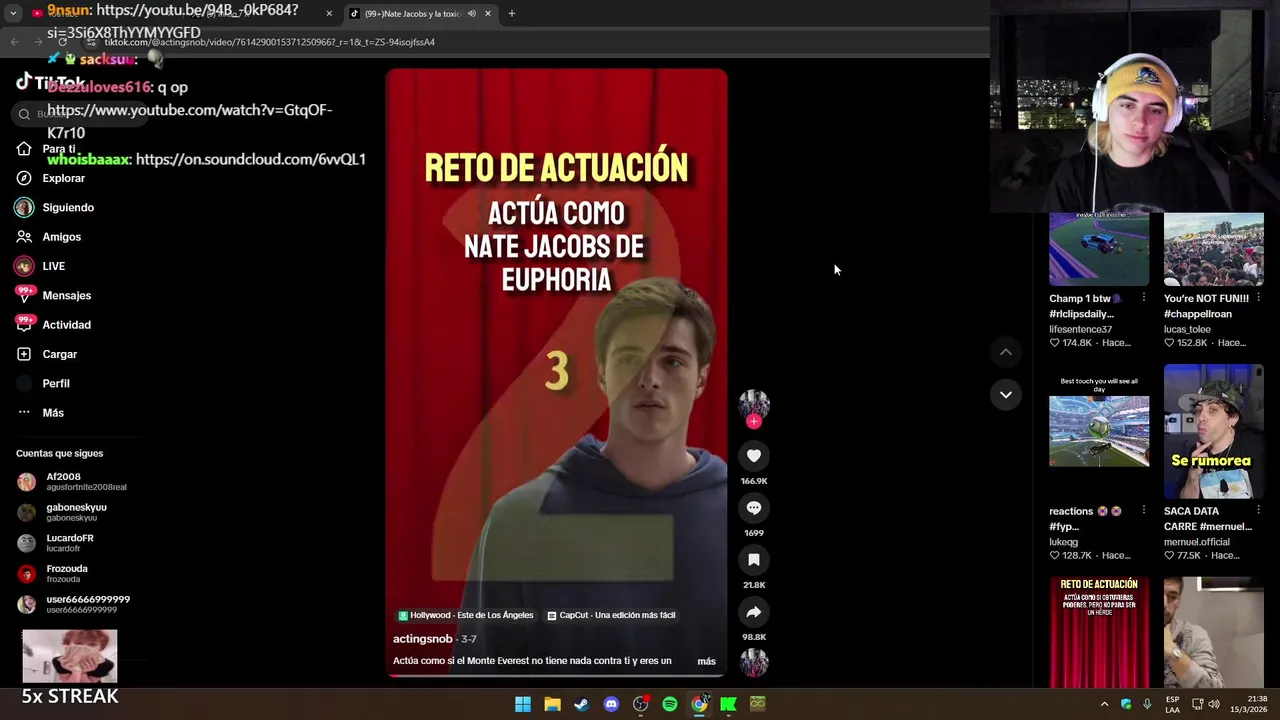Viewport: 1280px width, 720px height.
Task: Open followed account Af2008
Action: pos(72,481)
